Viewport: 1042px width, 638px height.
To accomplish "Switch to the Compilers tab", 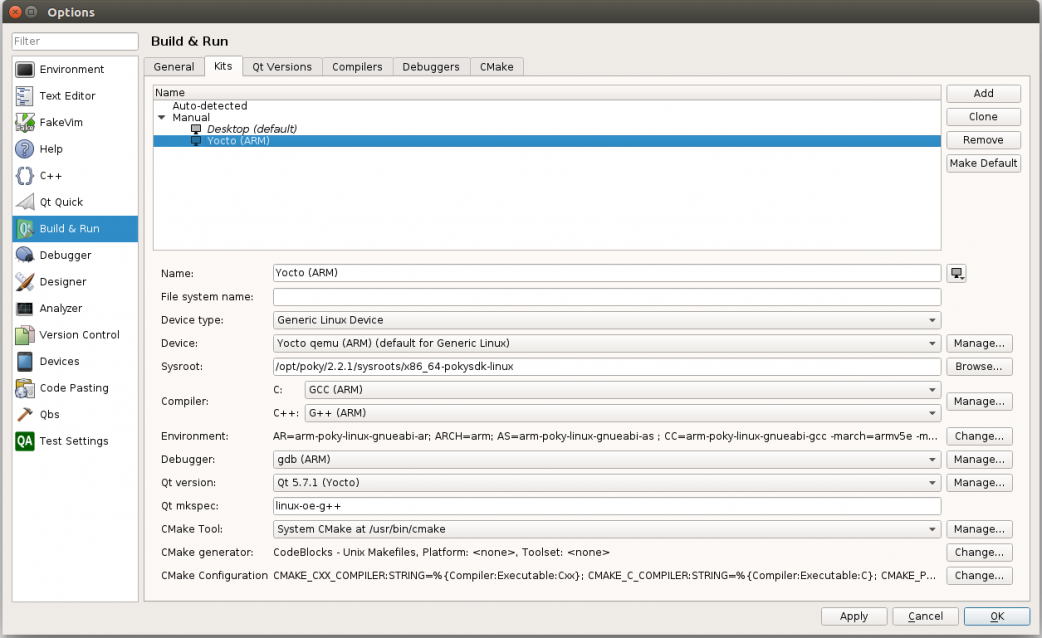I will click(357, 67).
